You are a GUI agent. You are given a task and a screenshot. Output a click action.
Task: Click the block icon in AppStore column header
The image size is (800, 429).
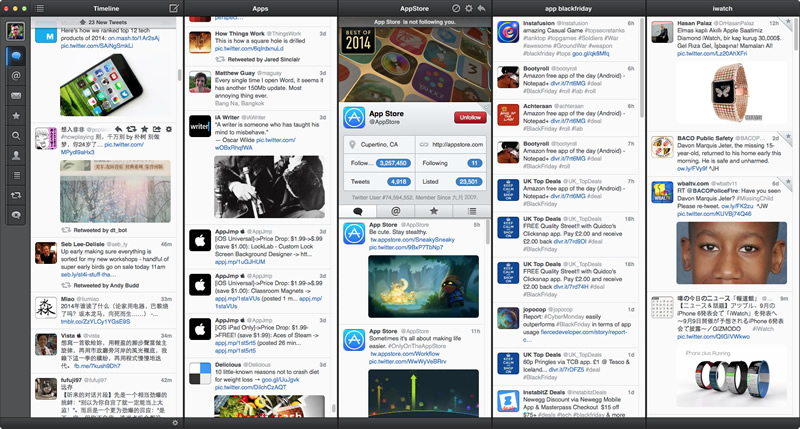(456, 8)
